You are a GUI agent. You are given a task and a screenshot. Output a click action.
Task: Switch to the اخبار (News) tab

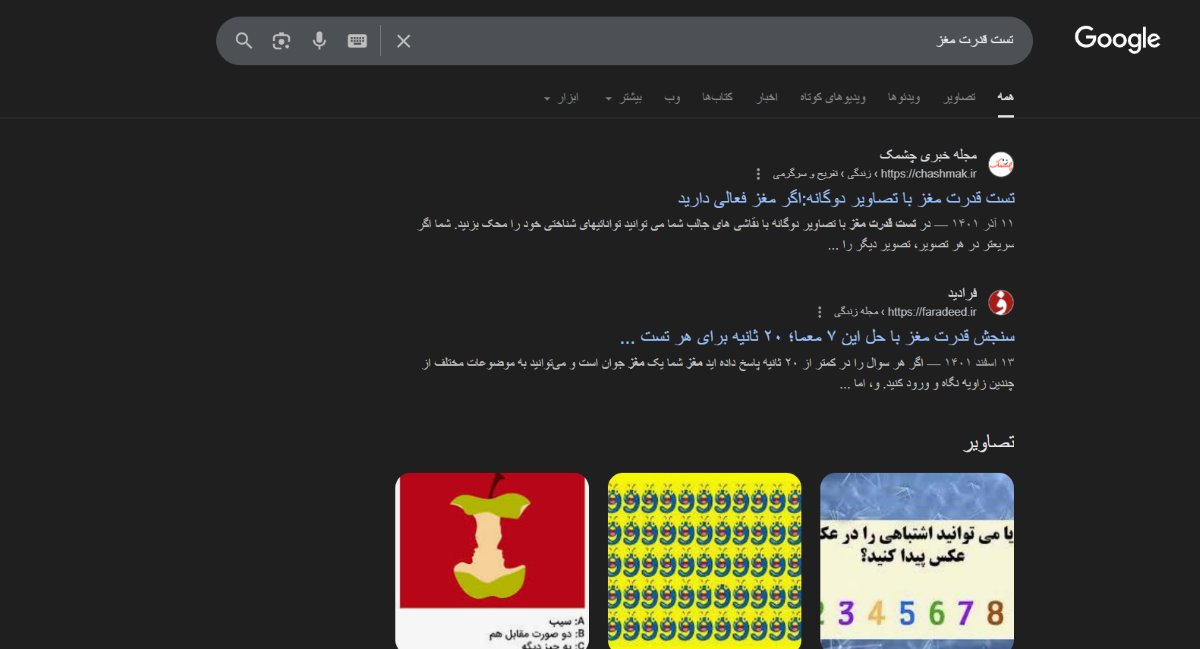click(x=766, y=98)
